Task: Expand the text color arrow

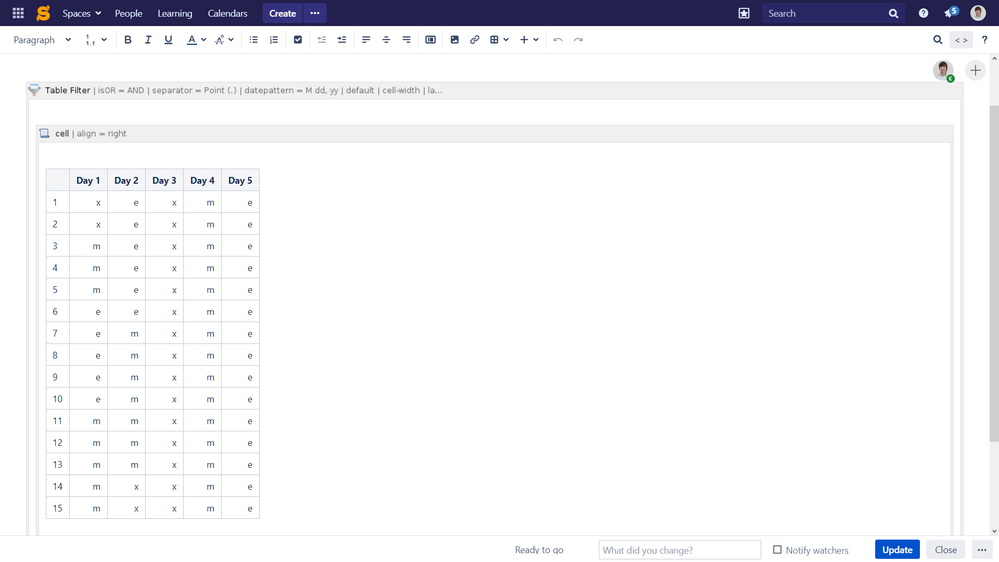Action: pyautogui.click(x=203, y=40)
